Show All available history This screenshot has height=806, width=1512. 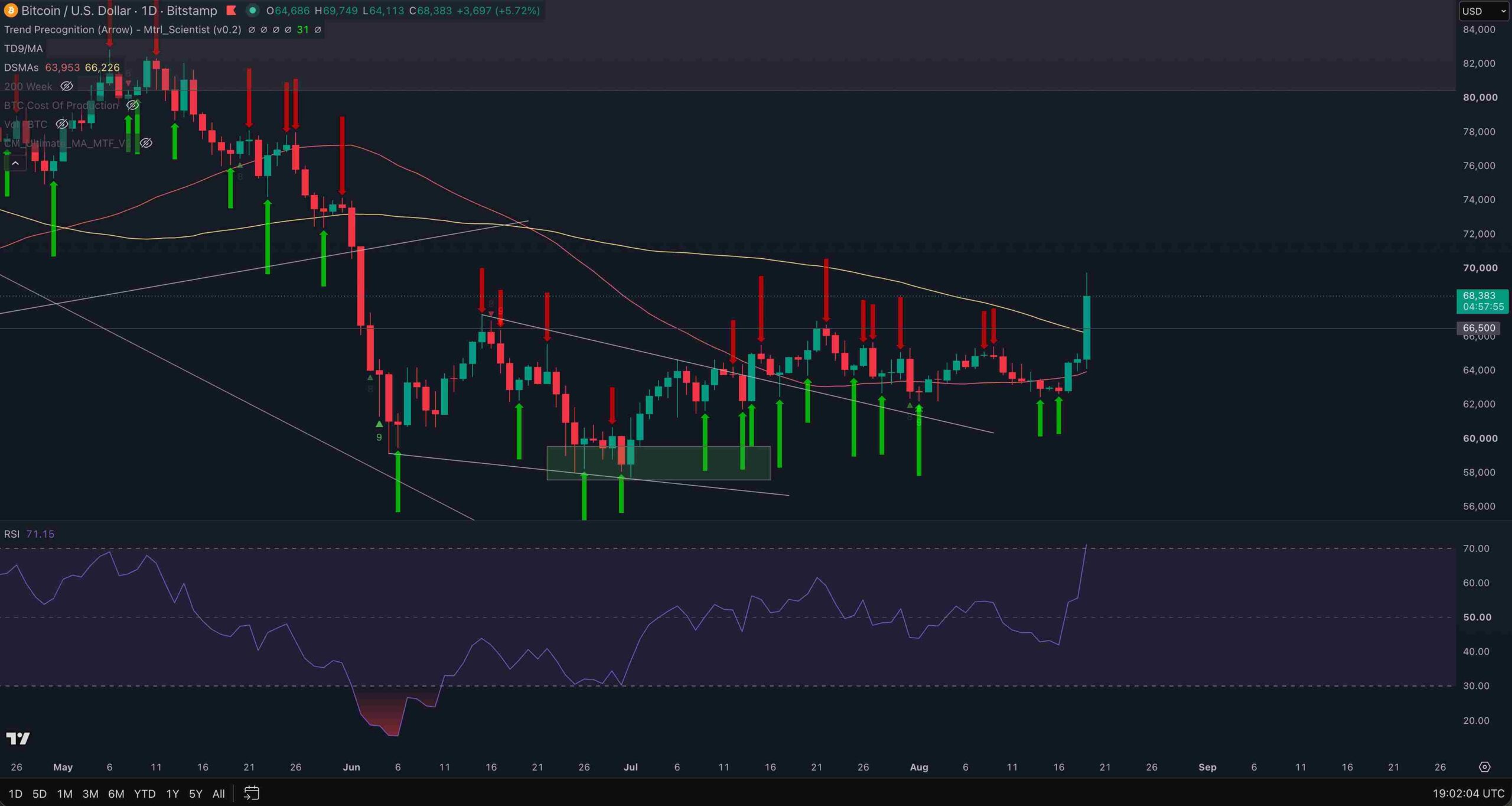coord(219,794)
